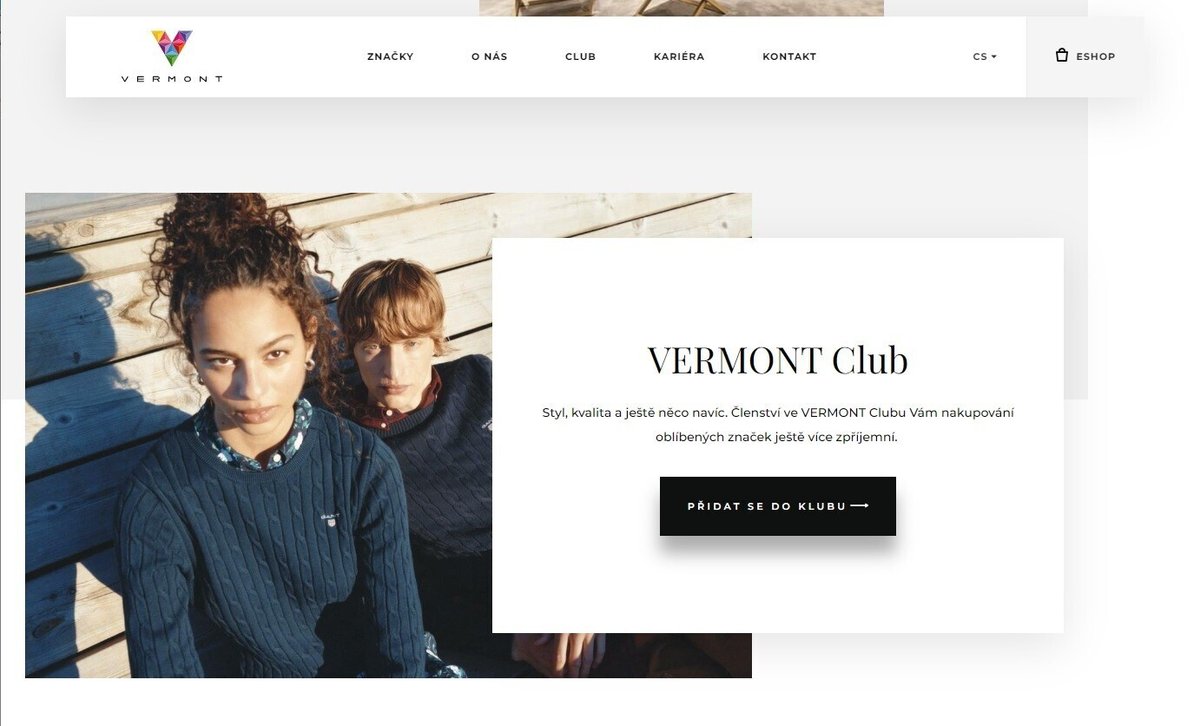This screenshot has height=726, width=1200.
Task: Select the VERMONT Club heading
Action: pos(778,360)
